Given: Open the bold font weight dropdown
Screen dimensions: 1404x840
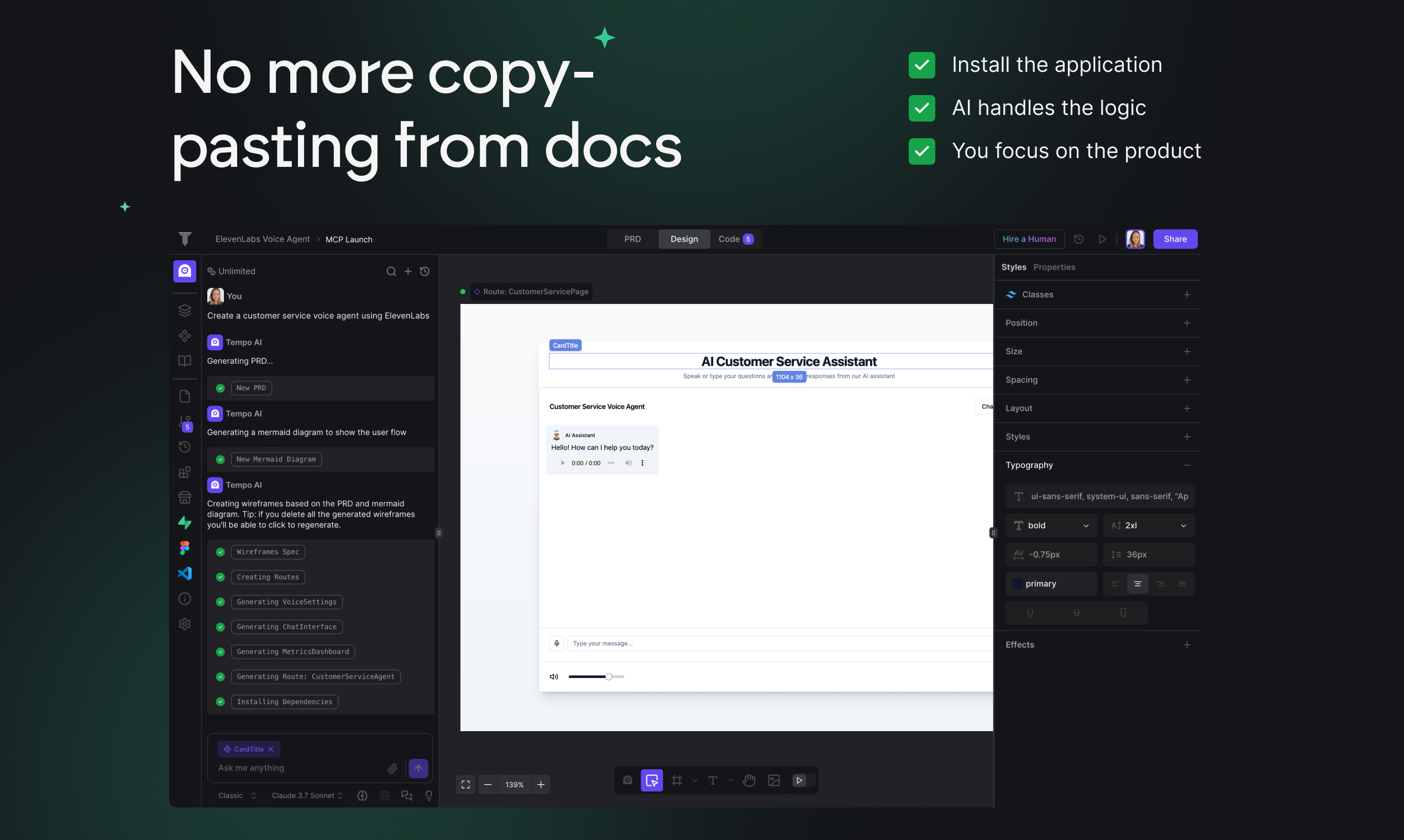Looking at the screenshot, I should (1051, 526).
